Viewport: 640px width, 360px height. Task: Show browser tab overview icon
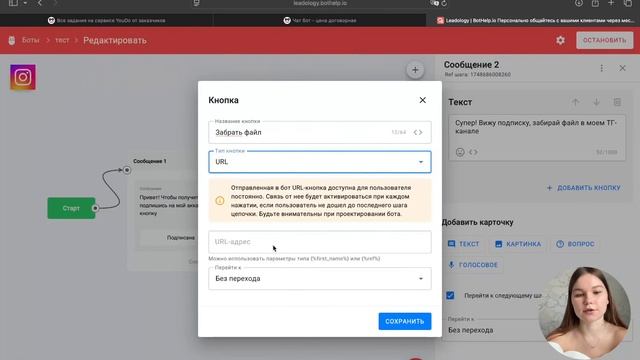pos(628,3)
